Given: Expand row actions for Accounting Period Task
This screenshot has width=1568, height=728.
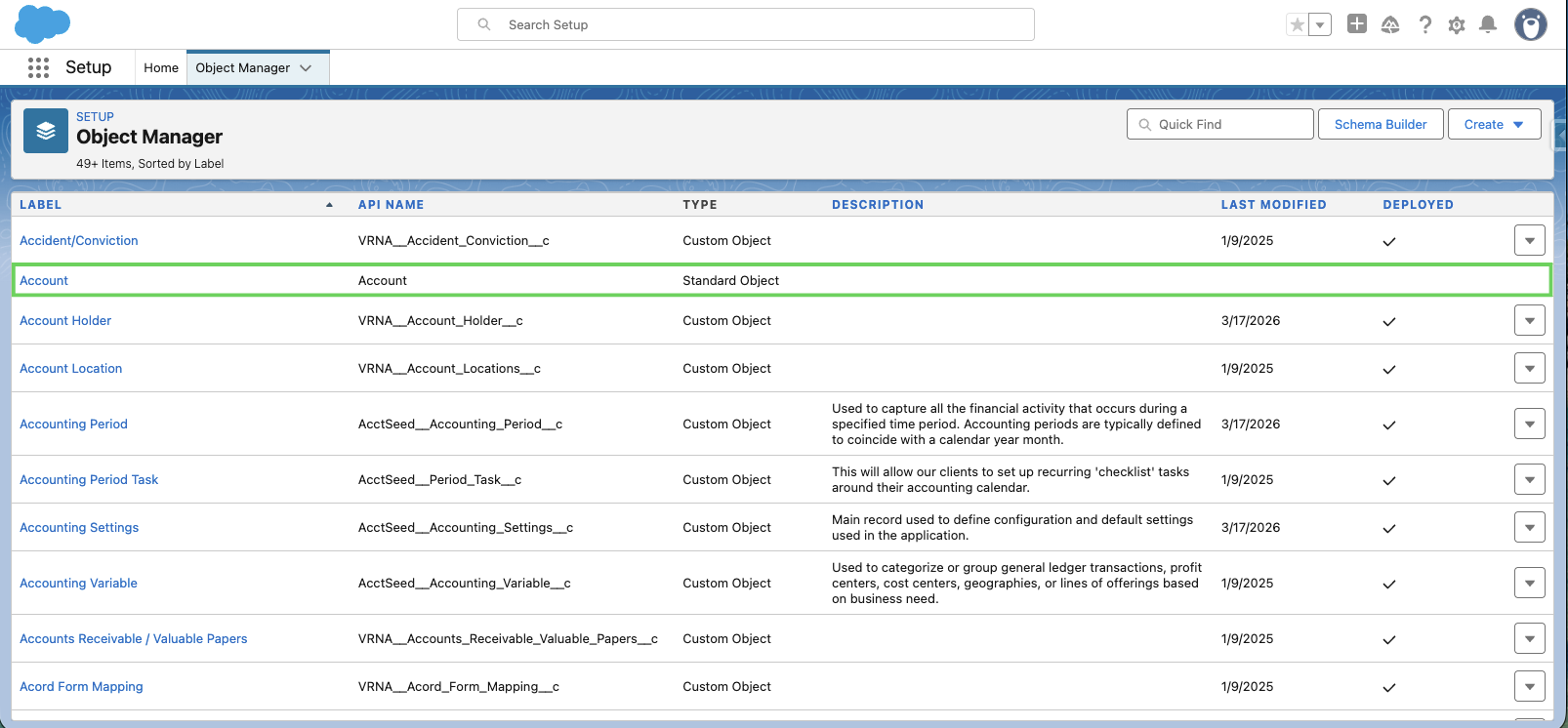Looking at the screenshot, I should click(x=1530, y=479).
